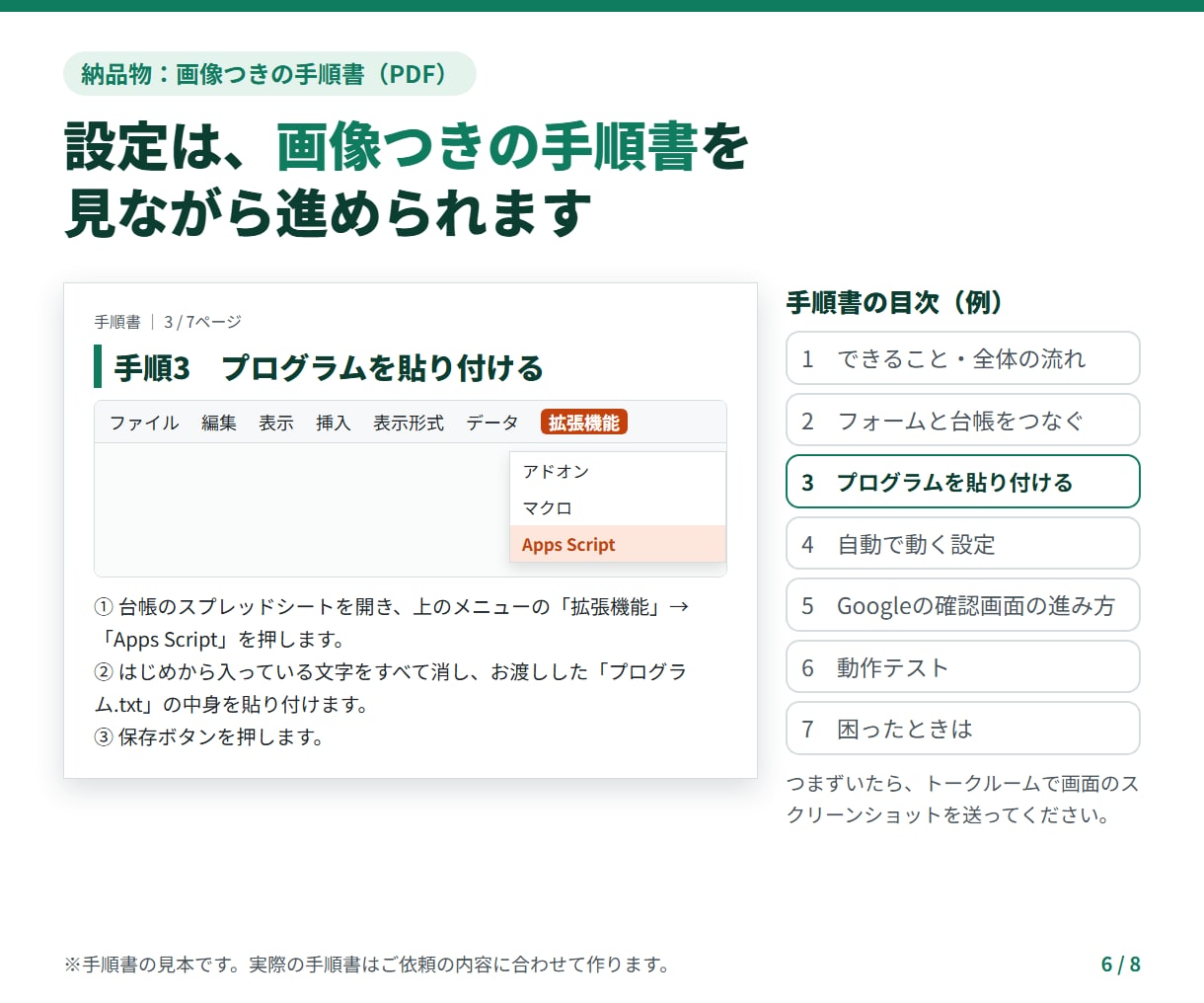Click step ② text about プログラム.txt

coord(391,688)
